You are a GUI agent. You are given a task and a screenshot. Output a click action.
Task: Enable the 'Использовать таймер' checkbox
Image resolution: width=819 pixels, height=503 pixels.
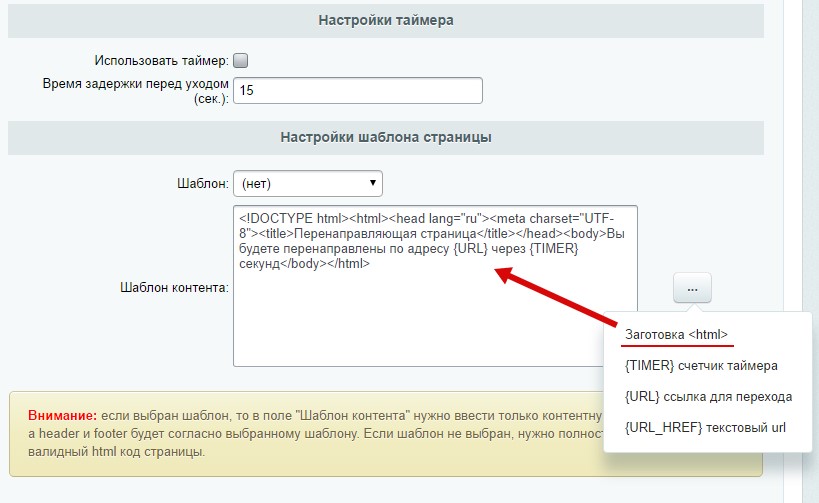click(240, 61)
